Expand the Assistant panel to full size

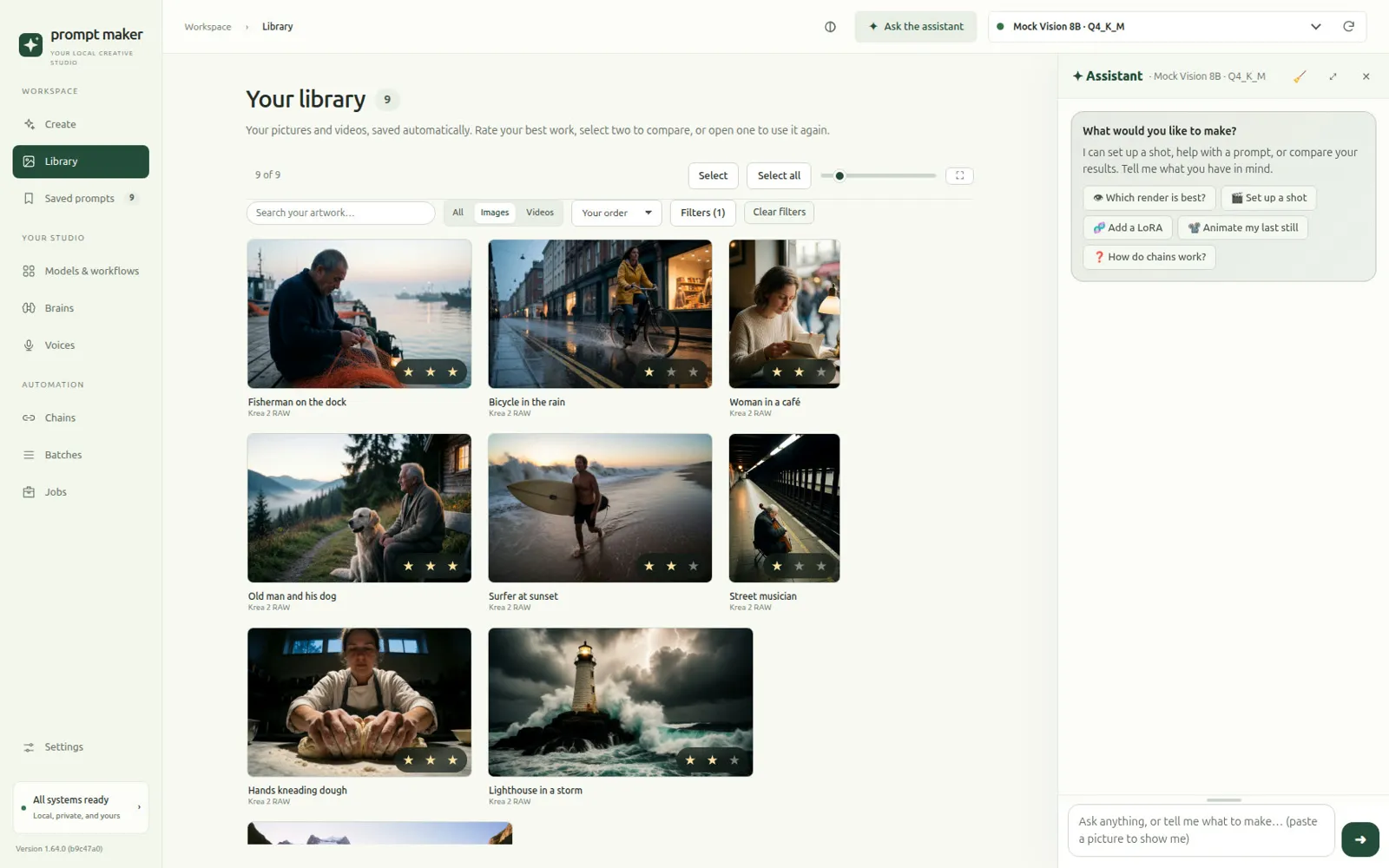(x=1333, y=76)
